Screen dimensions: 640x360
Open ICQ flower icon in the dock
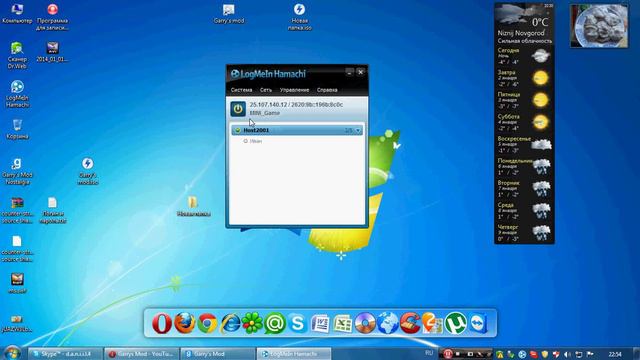252,324
